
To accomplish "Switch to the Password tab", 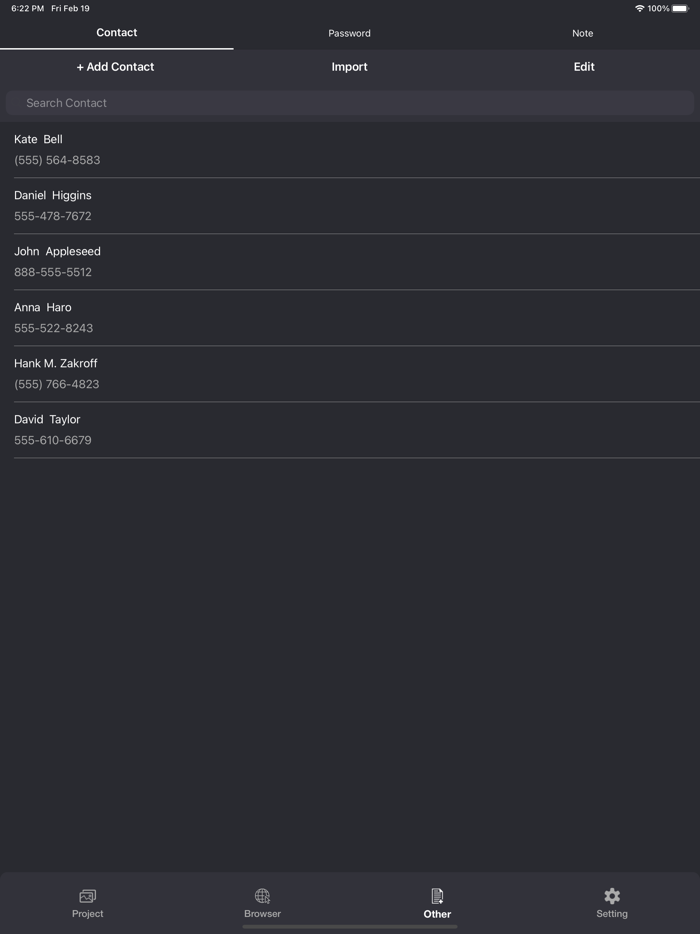I will pyautogui.click(x=349, y=33).
